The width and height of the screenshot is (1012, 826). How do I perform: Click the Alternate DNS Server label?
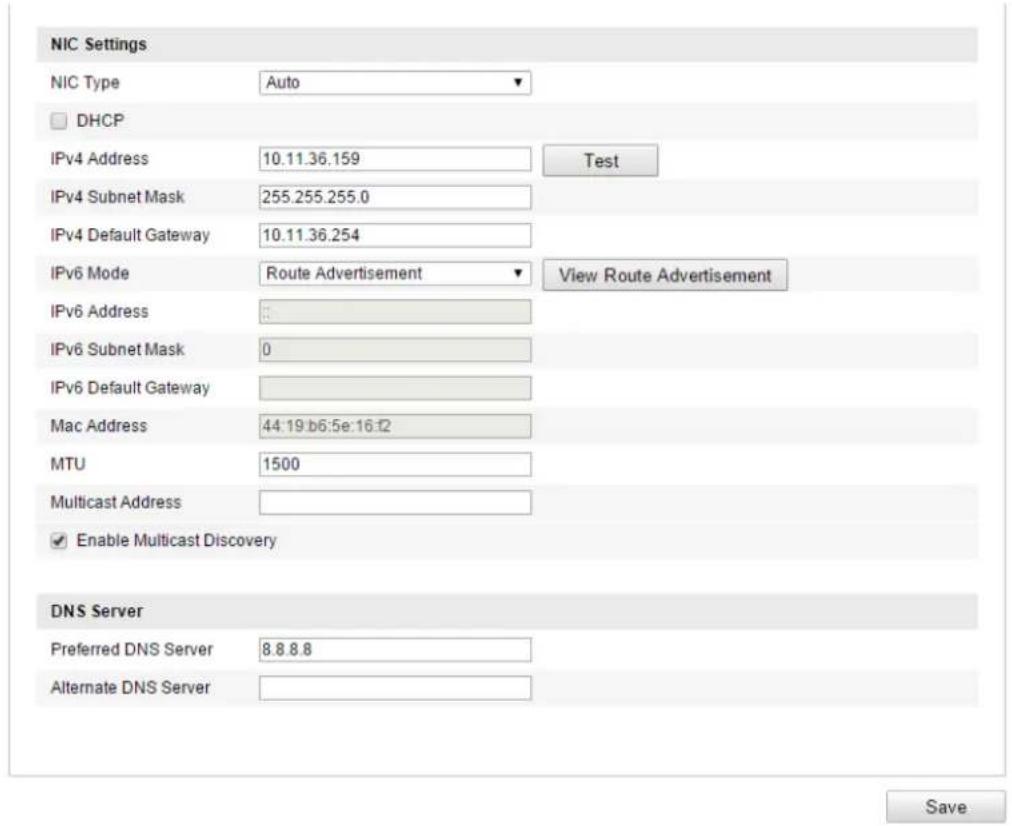click(130, 687)
